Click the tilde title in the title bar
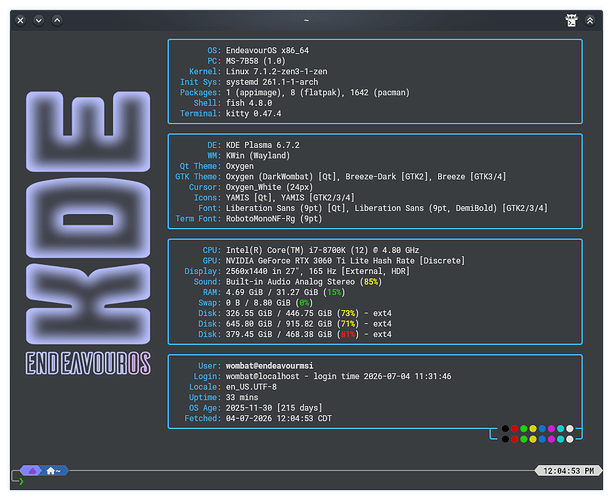 click(x=306, y=20)
